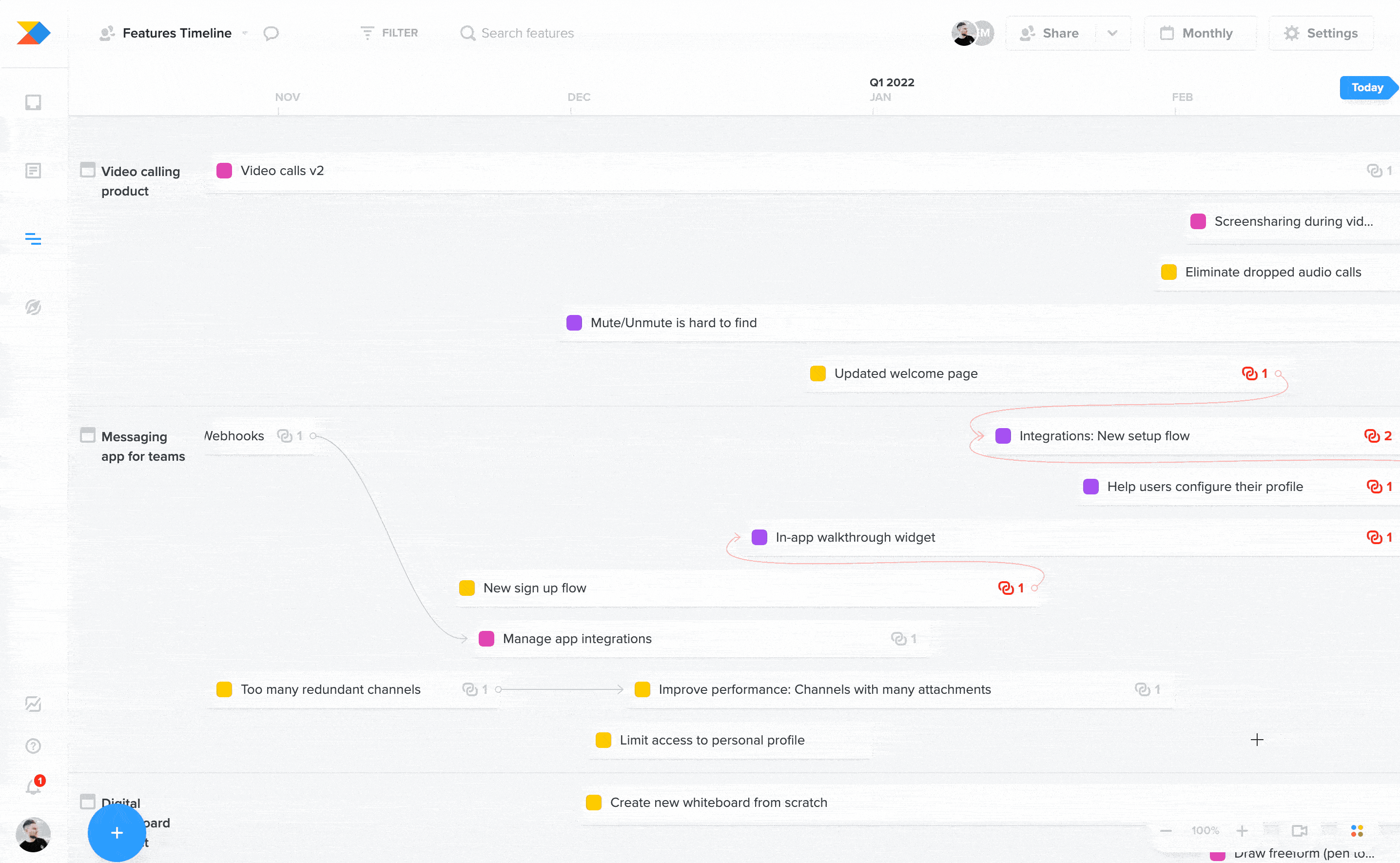Collapse the Video calling product group
This screenshot has width=1400, height=863.
tap(87, 170)
